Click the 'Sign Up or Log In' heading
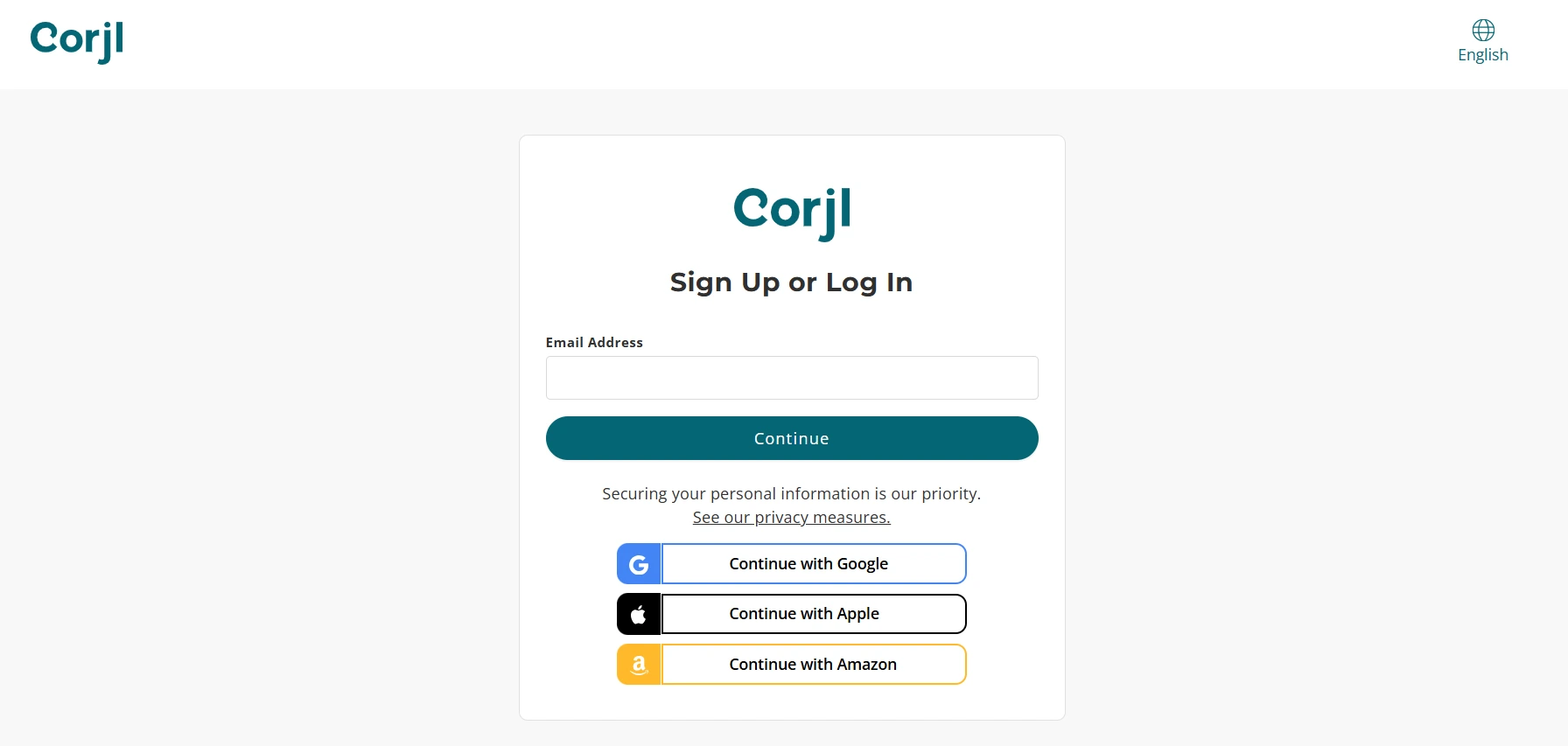 792,282
